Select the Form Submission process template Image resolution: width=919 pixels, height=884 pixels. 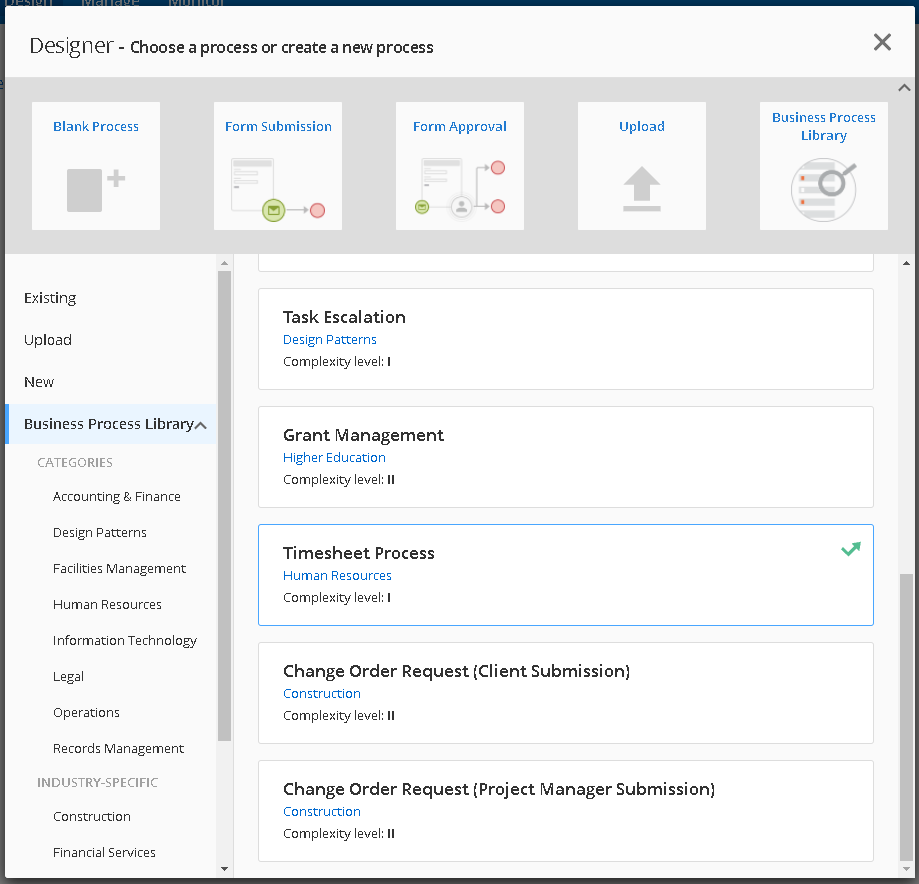pos(277,165)
